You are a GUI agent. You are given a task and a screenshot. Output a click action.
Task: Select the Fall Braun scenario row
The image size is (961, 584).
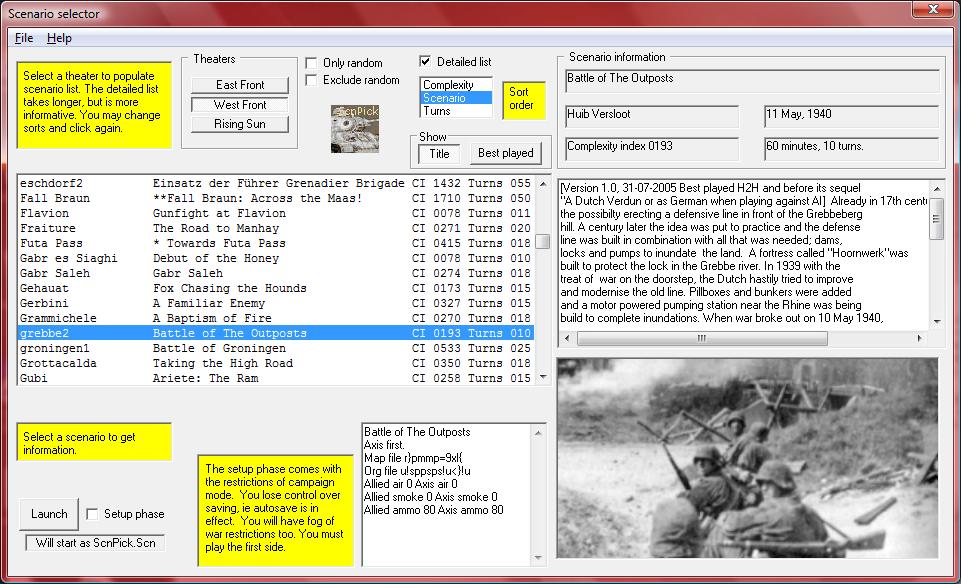coord(275,198)
